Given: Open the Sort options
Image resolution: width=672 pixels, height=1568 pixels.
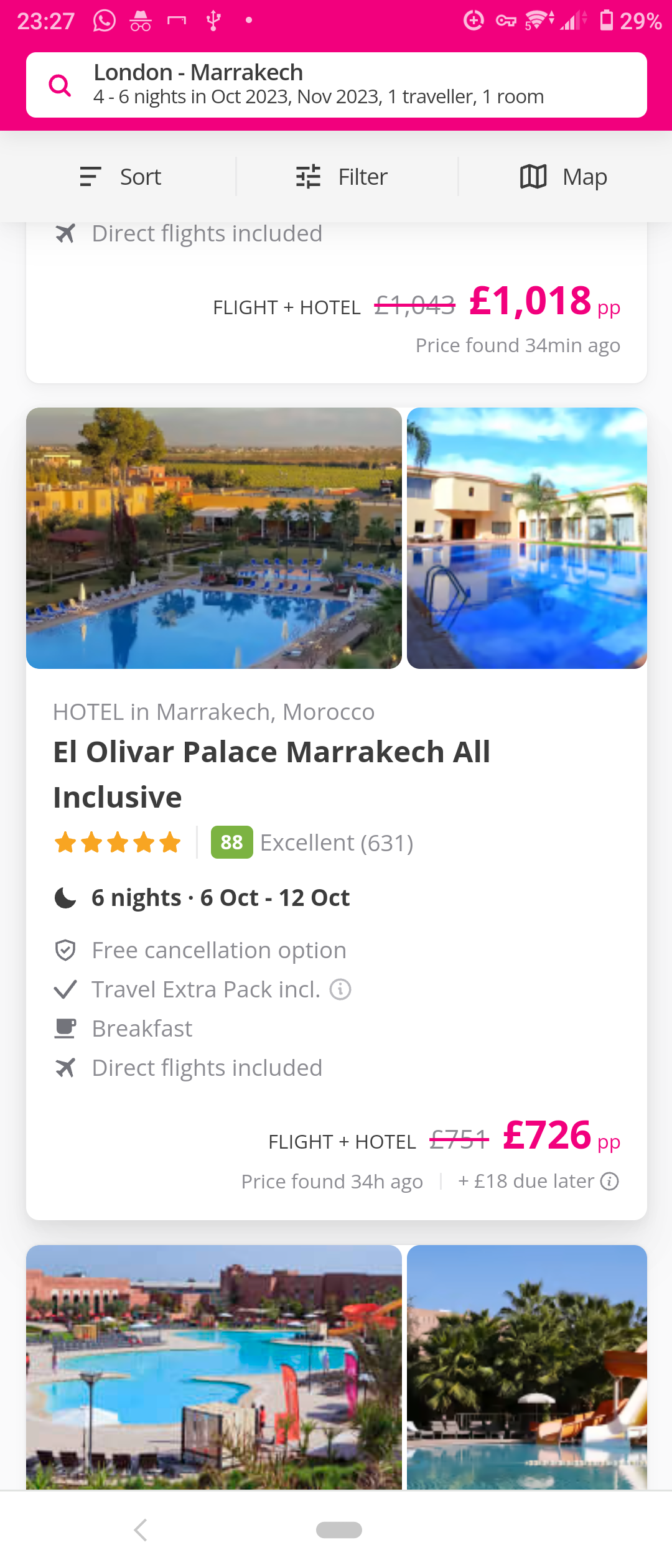Looking at the screenshot, I should [x=121, y=177].
